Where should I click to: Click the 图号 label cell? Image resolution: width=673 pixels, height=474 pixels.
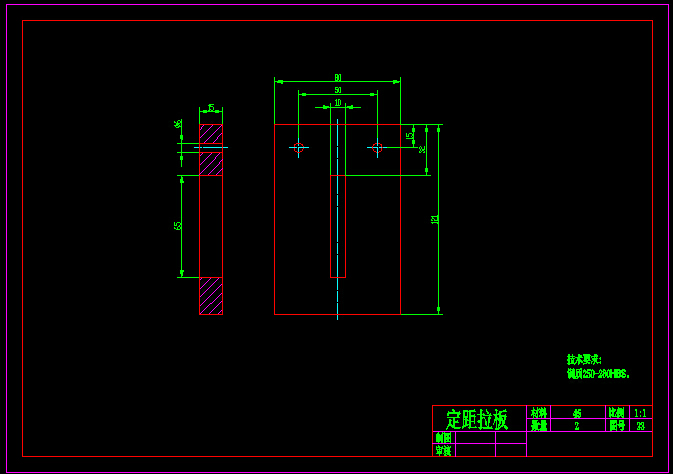click(617, 425)
